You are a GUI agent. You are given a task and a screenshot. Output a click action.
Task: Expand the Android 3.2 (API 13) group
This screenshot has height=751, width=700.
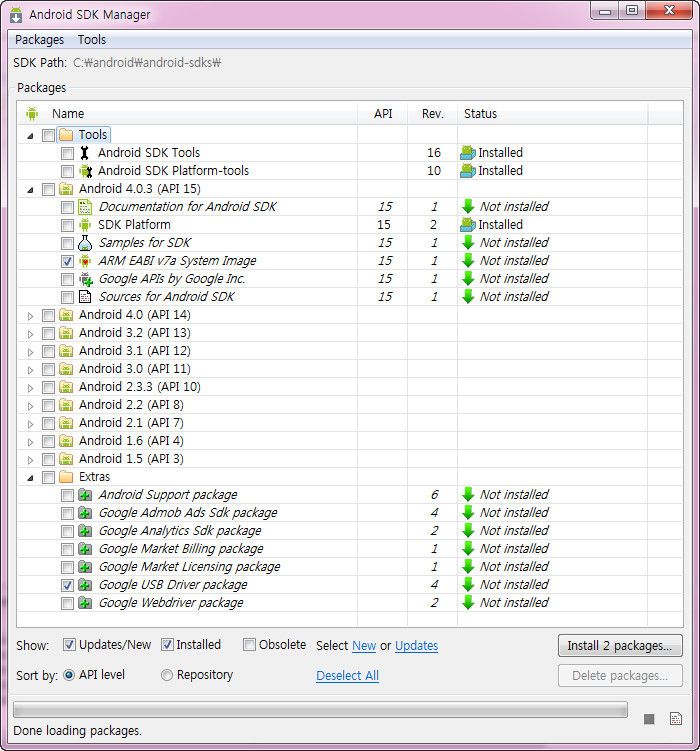31,334
